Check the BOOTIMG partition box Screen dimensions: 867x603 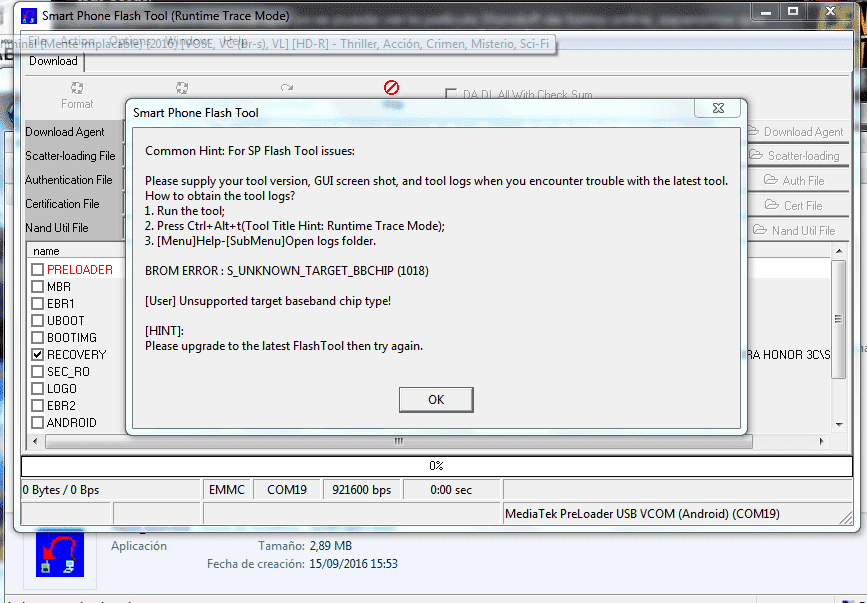[x=38, y=338]
